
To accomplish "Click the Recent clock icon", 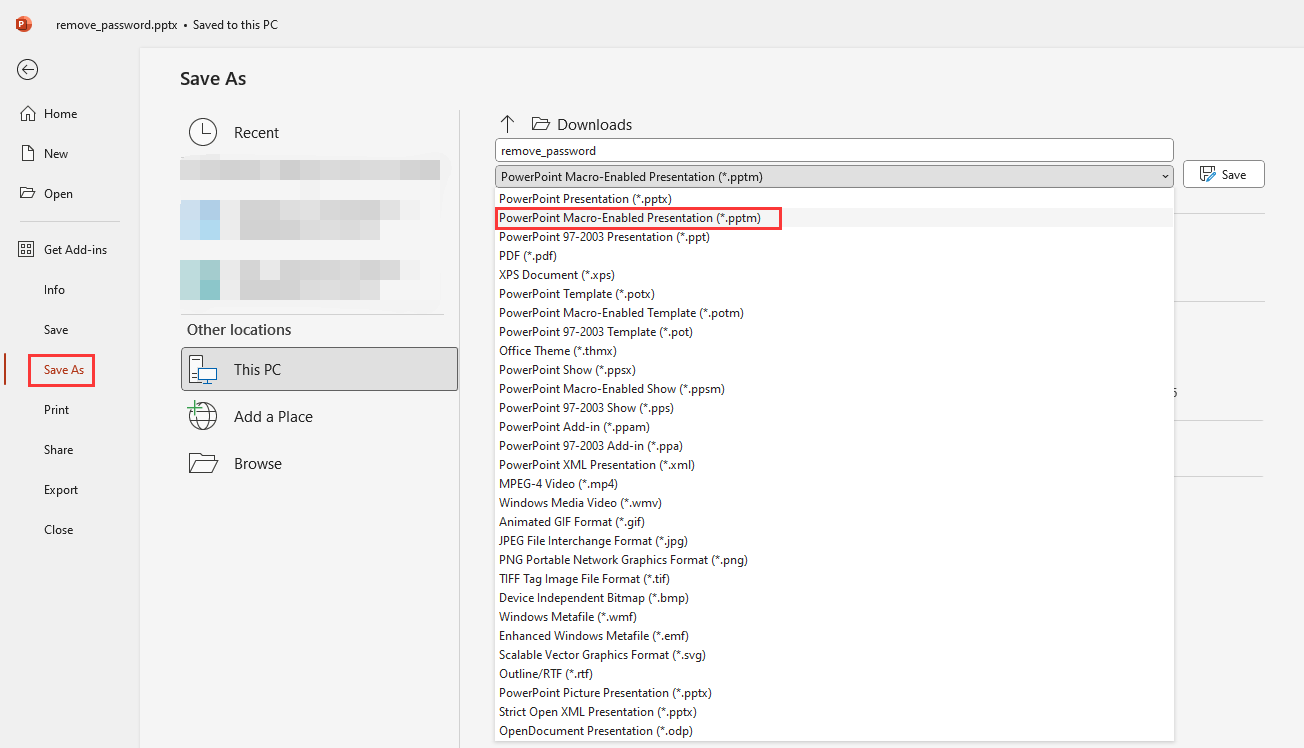I will pos(203,132).
